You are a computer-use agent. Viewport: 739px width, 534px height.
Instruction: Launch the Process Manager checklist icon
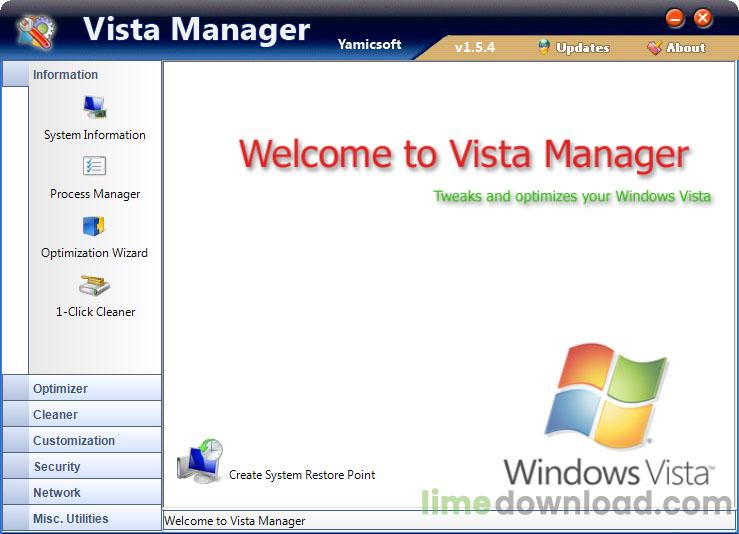[94, 166]
